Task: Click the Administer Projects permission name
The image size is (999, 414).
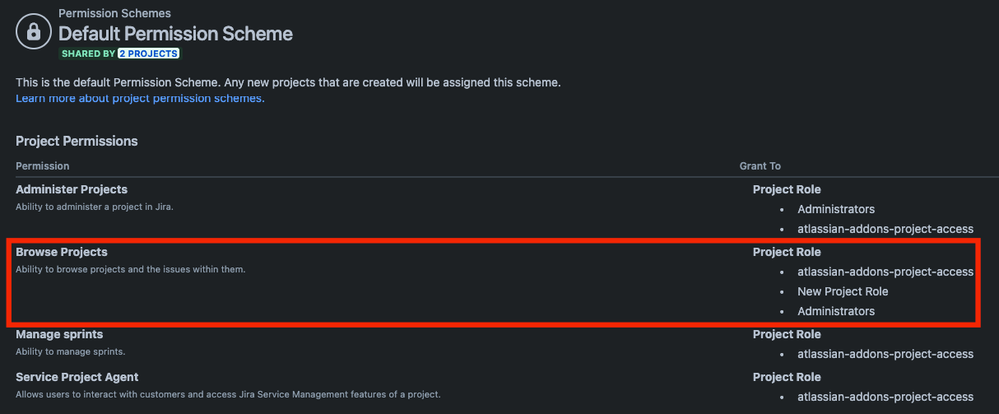Action: tap(71, 189)
